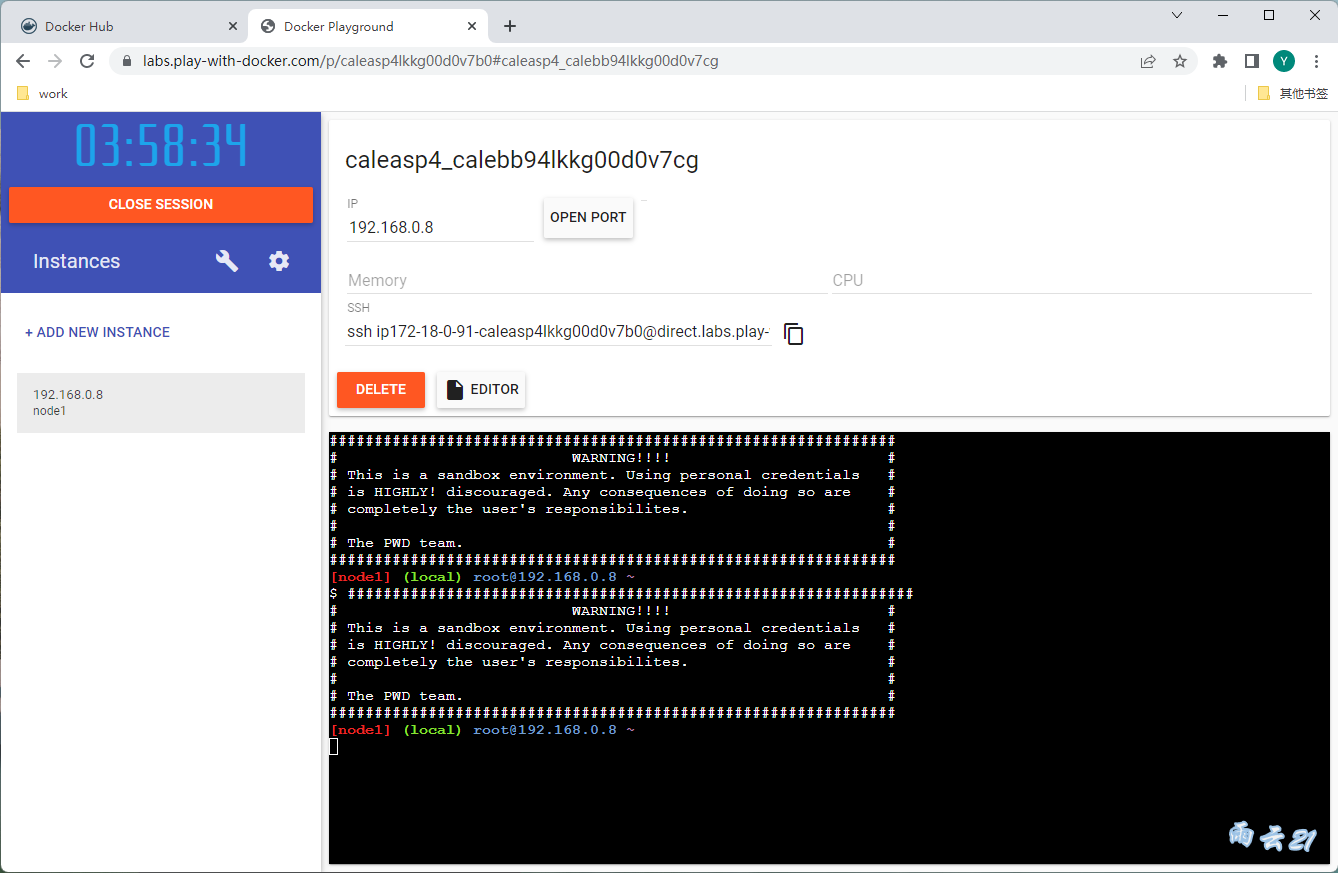Image resolution: width=1338 pixels, height=873 pixels.
Task: Open the browser extensions puzzle icon
Action: tap(1219, 61)
